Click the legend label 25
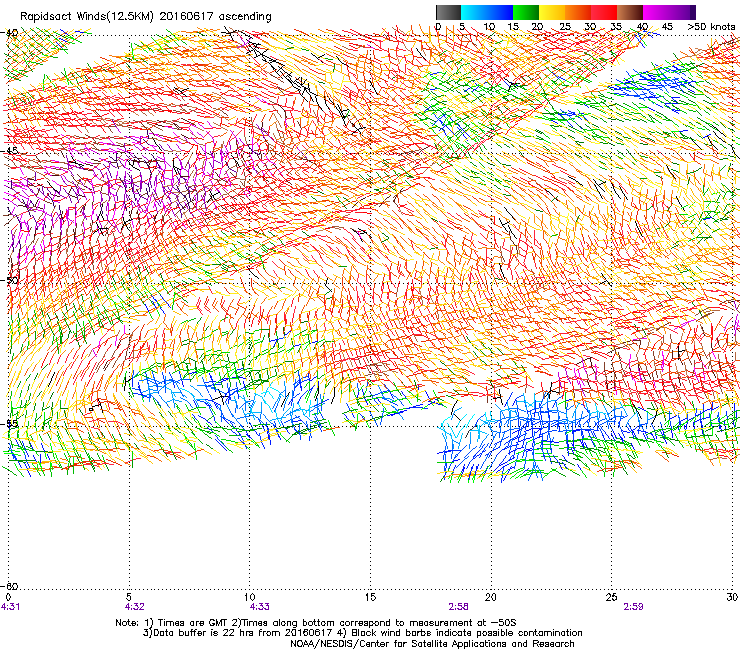The height and width of the screenshot is (650, 740). pyautogui.click(x=565, y=26)
